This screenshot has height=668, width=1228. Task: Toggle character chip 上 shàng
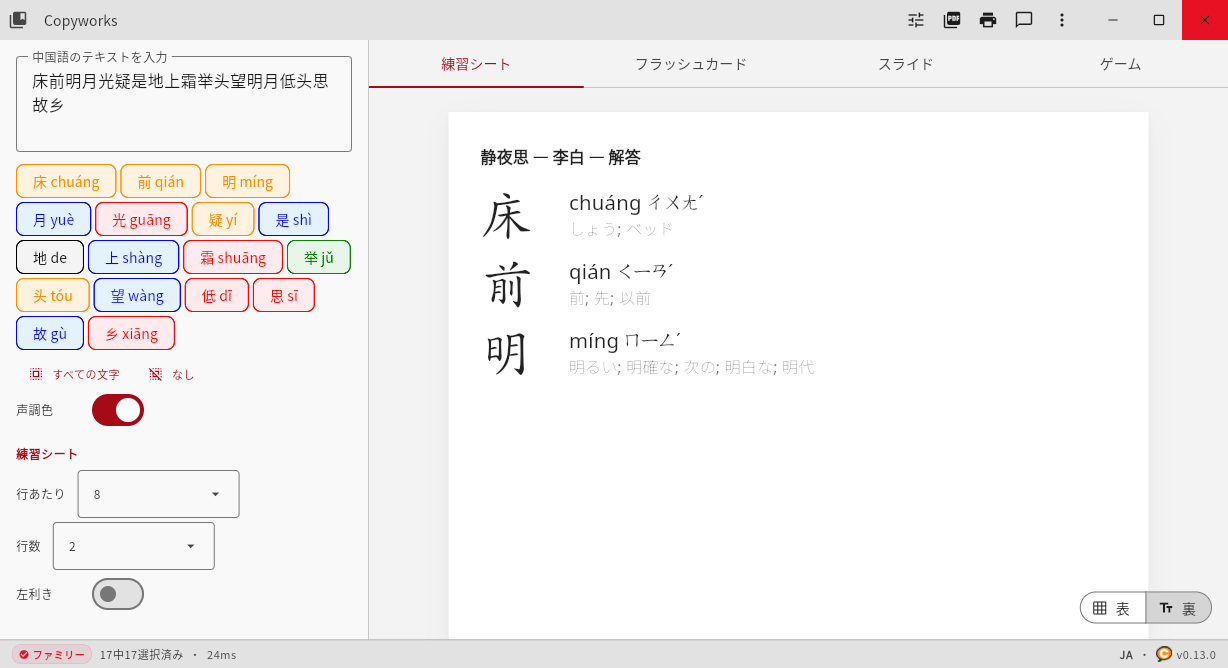tap(134, 257)
